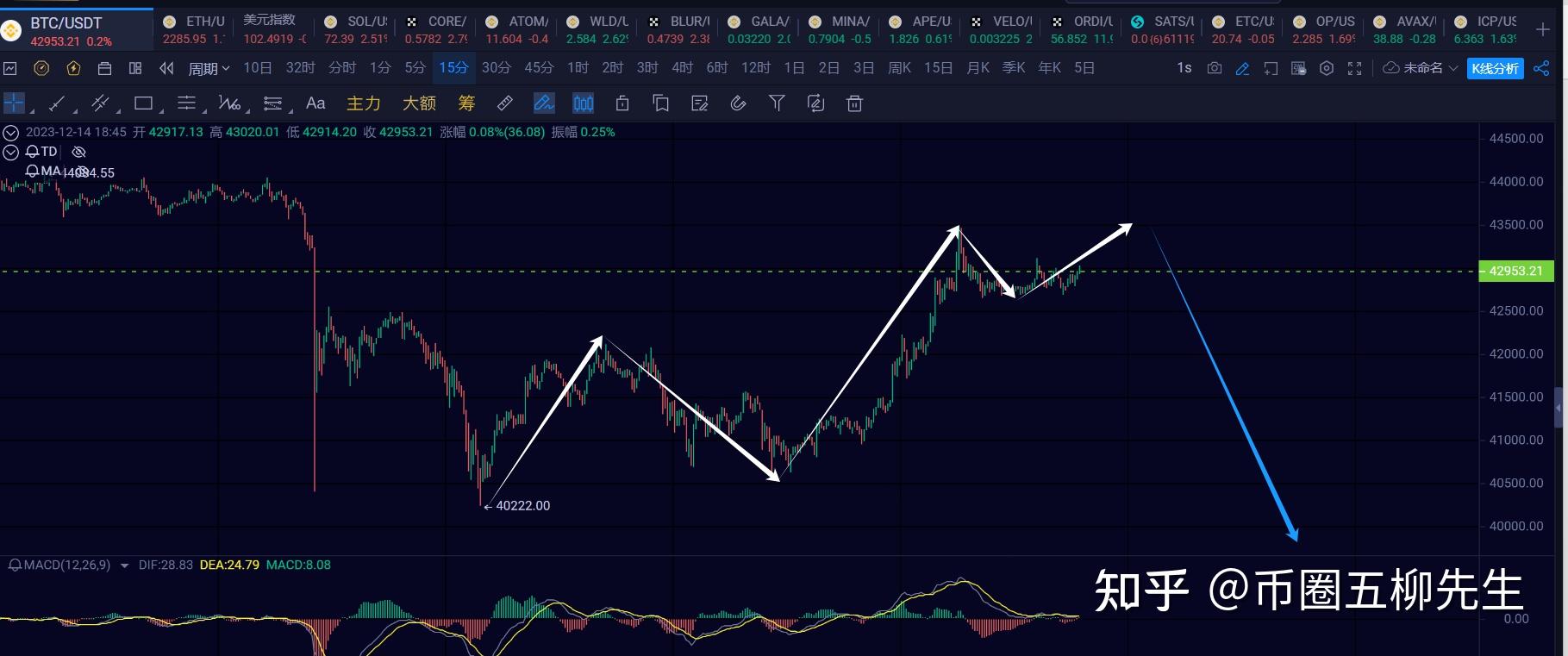
Task: Add a new ticker with plus icon
Action: 1543,29
